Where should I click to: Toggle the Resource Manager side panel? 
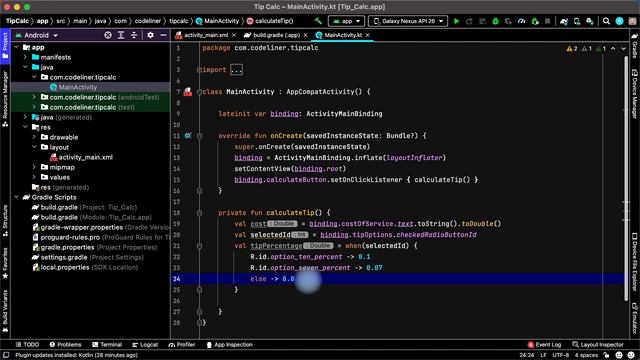(x=5, y=99)
